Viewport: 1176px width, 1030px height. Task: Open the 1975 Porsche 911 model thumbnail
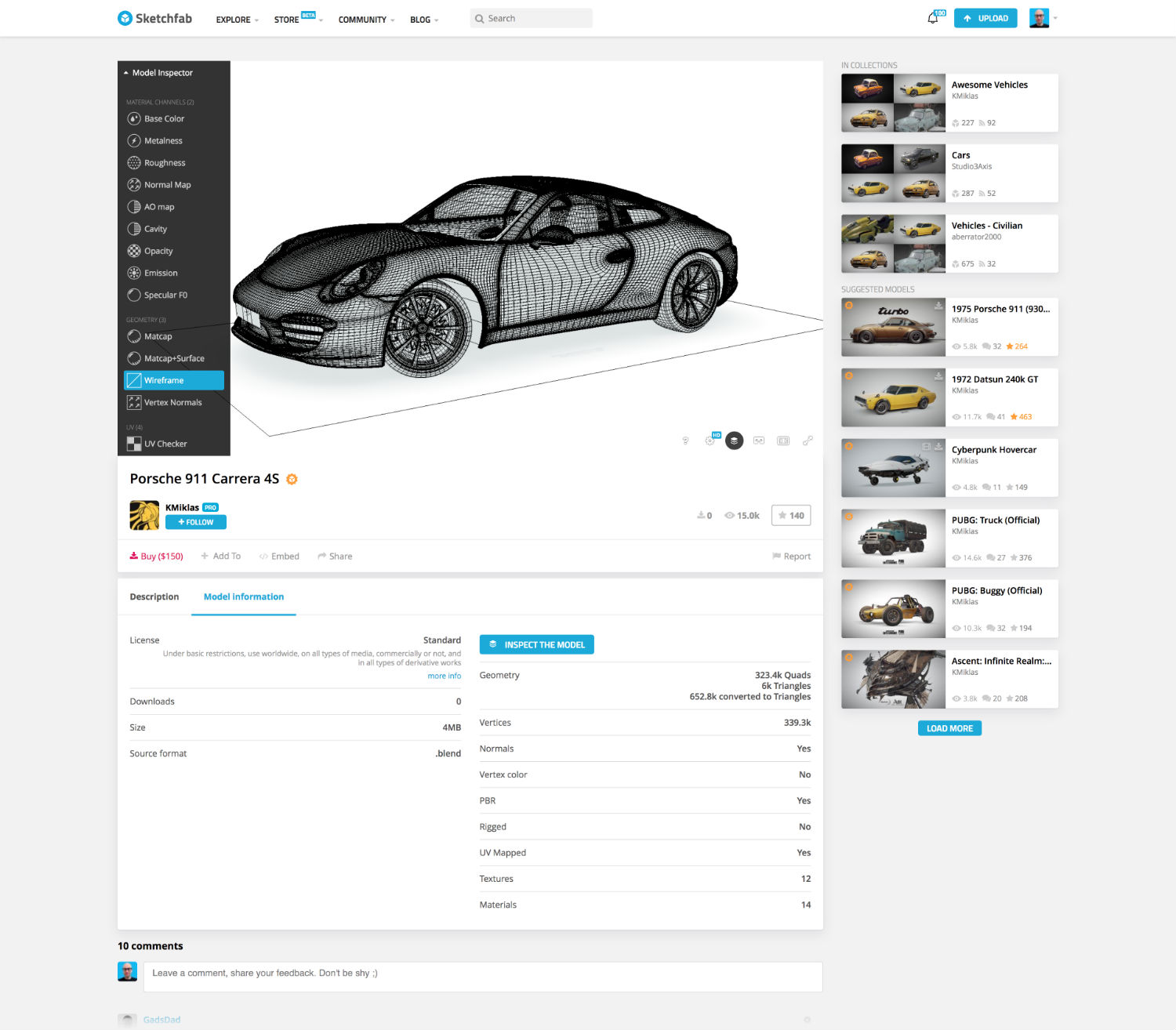[893, 327]
